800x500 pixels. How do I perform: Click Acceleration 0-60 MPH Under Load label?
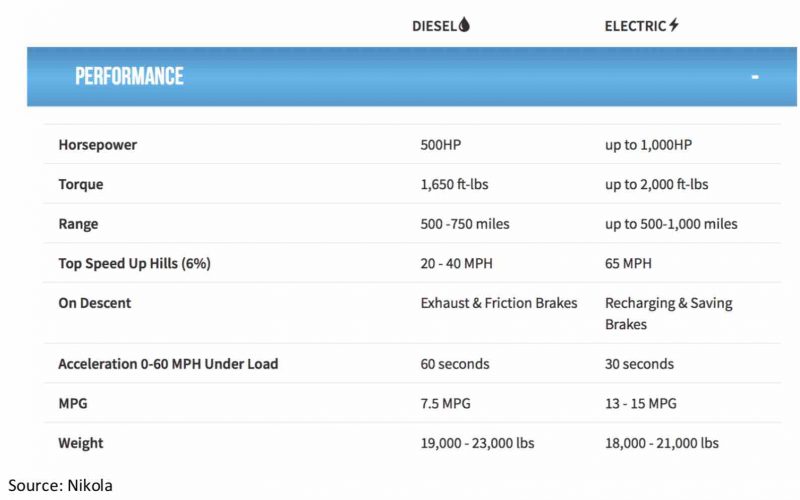168,364
